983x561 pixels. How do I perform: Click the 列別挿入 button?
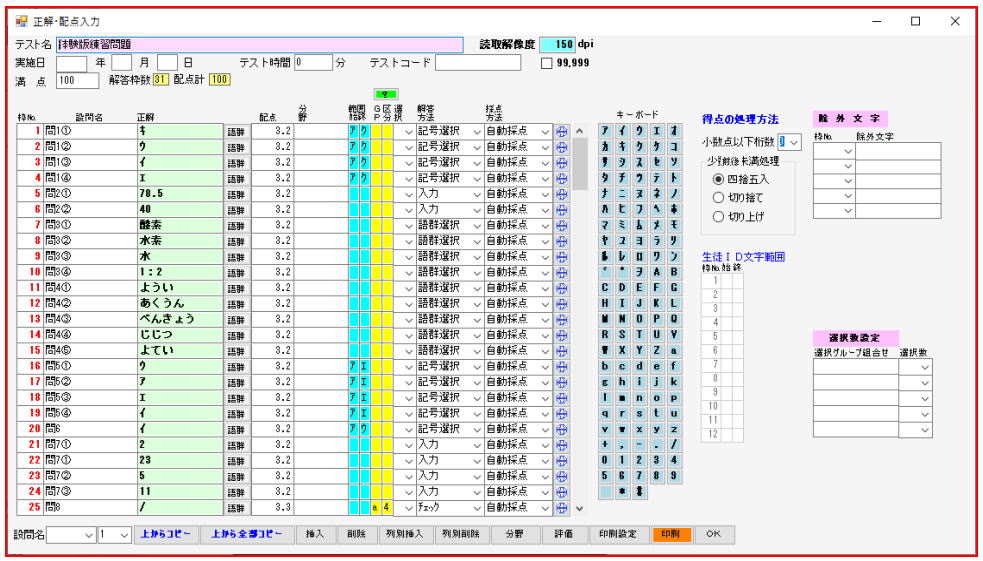point(404,534)
